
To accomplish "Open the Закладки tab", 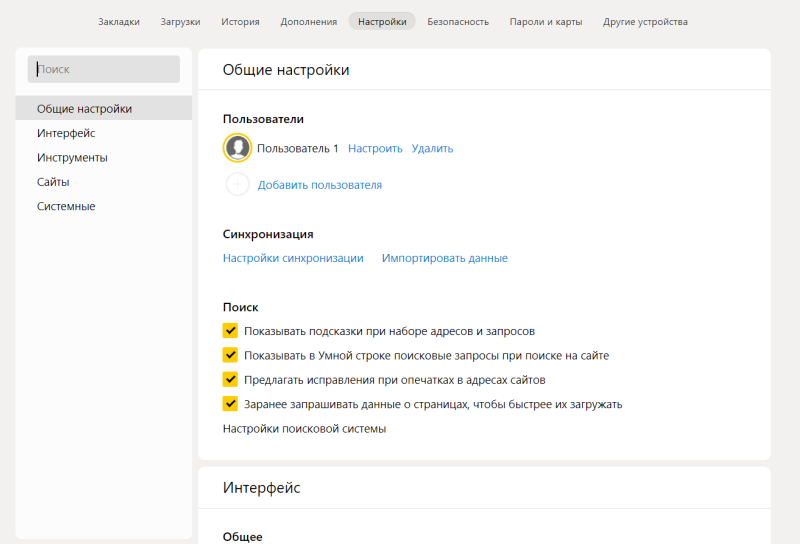I will [119, 21].
